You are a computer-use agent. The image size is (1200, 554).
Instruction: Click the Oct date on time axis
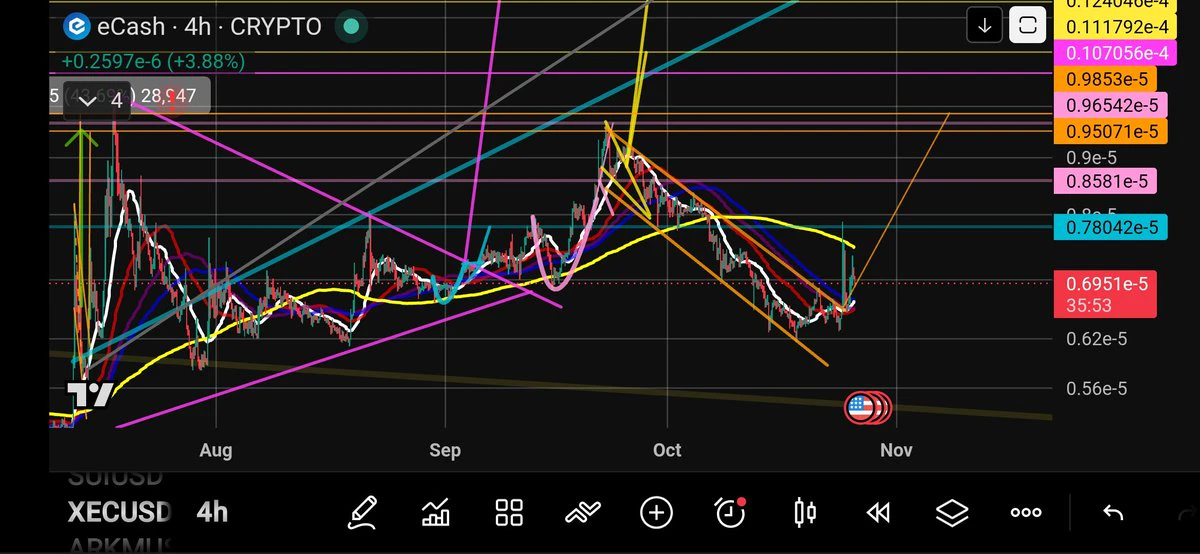pos(667,450)
